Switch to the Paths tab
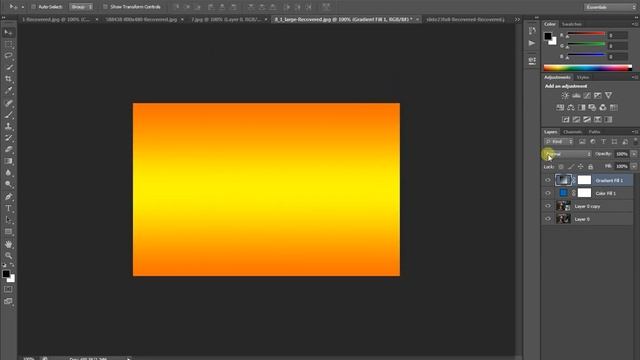This screenshot has width=640, height=360. tap(594, 132)
